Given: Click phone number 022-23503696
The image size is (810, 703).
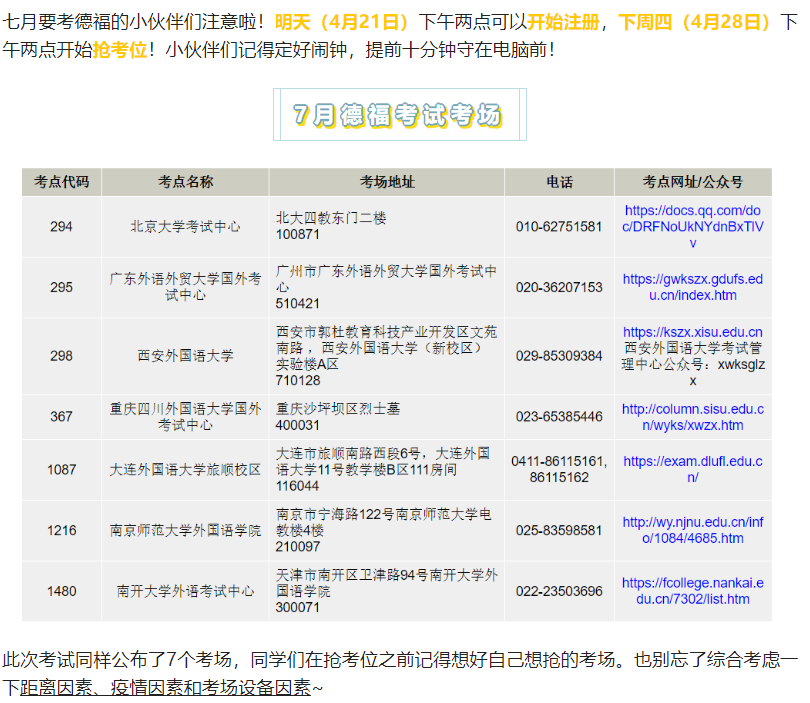Looking at the screenshot, I should 559,591.
